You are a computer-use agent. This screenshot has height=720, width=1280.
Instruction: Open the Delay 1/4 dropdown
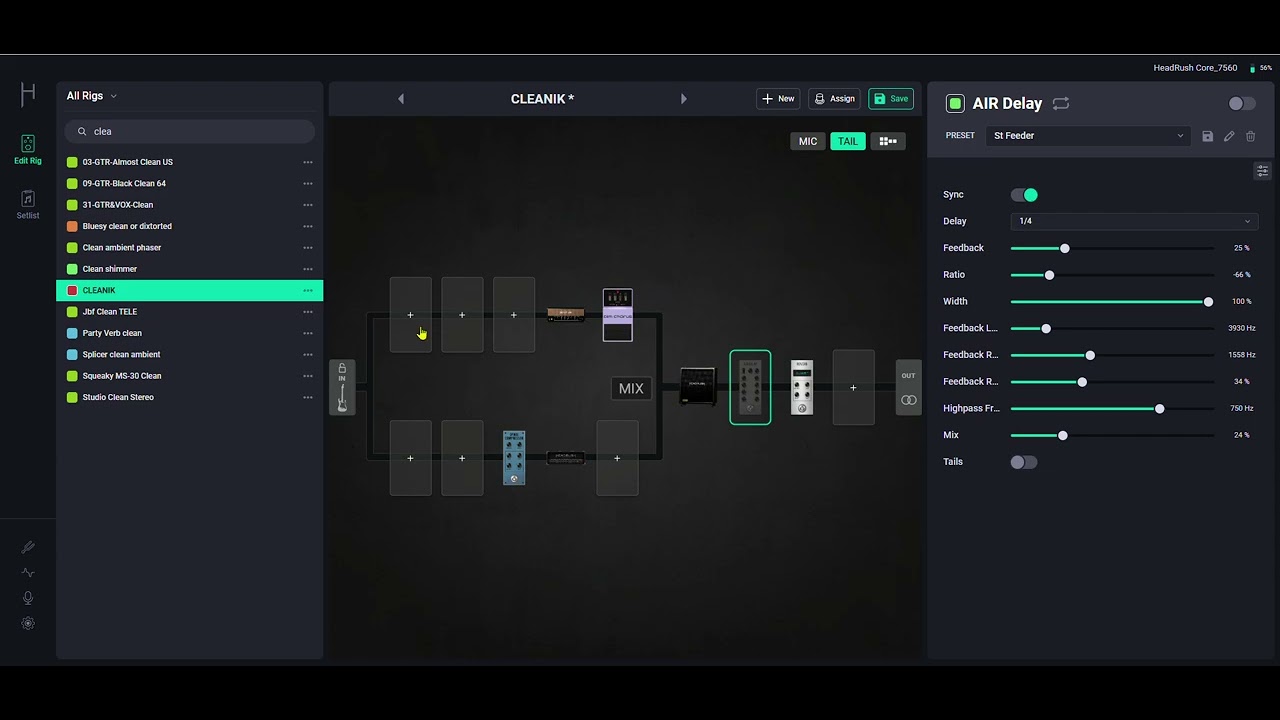click(1134, 221)
